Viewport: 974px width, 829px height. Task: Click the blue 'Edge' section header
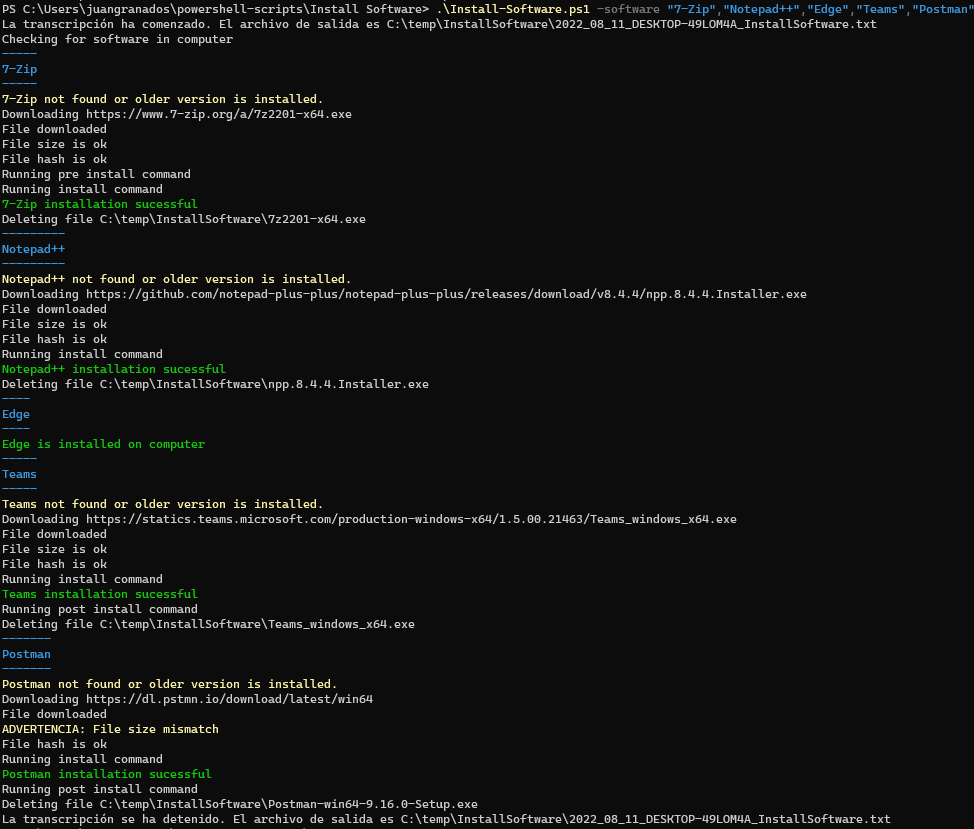(16, 414)
